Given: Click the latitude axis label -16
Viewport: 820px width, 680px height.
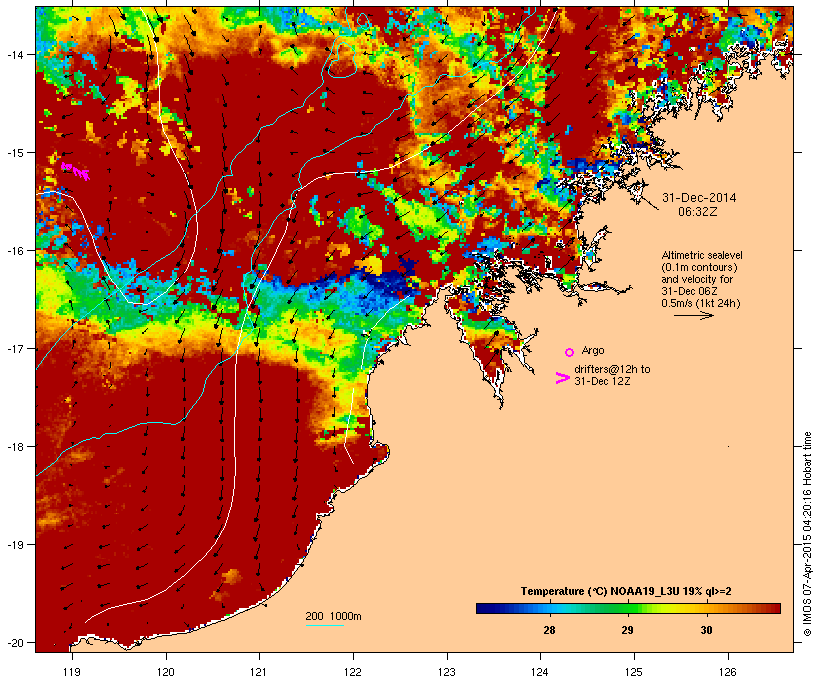Looking at the screenshot, I should [x=14, y=251].
